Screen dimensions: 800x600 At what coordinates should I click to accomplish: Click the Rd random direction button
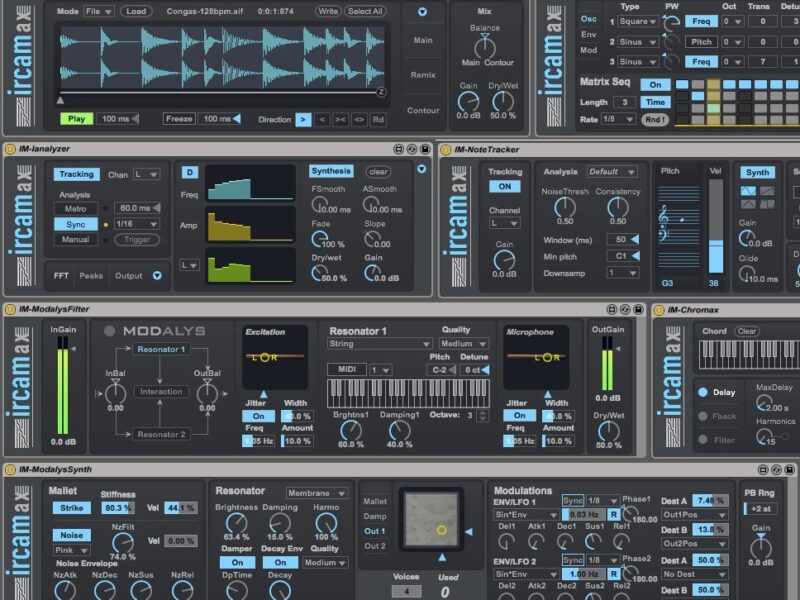(x=378, y=119)
